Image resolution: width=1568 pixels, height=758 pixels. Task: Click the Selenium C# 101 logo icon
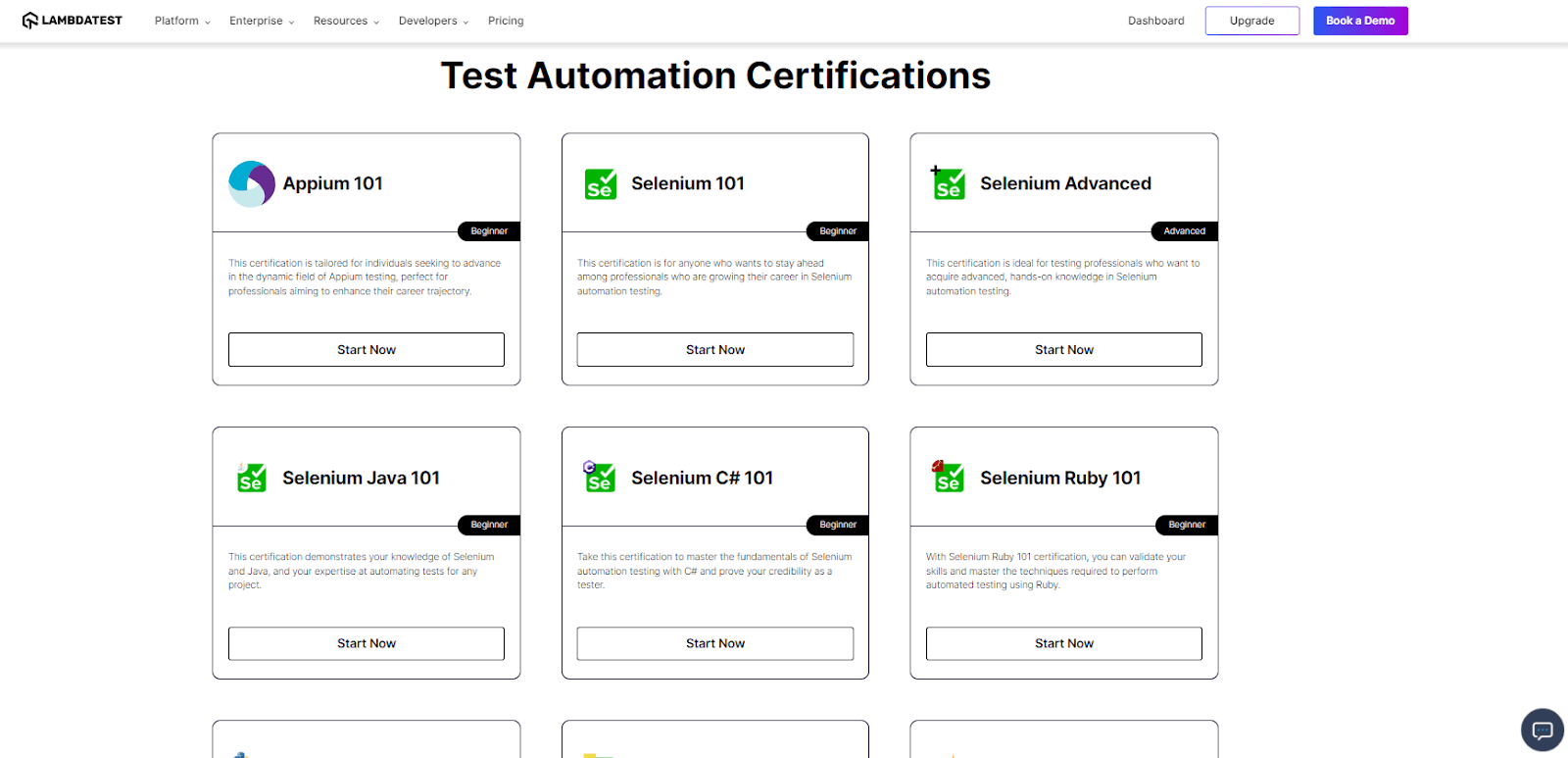point(599,477)
